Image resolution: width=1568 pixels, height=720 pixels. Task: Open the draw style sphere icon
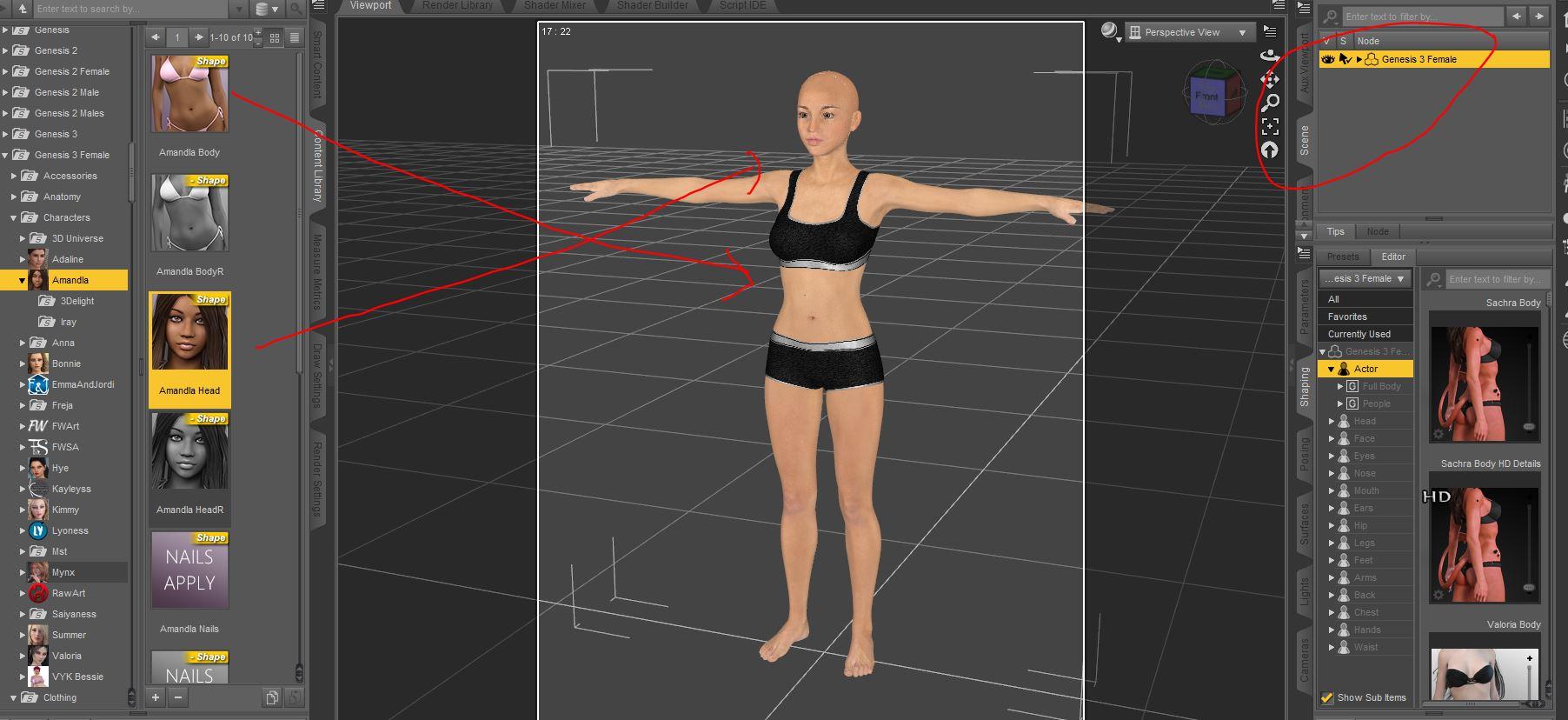click(x=1109, y=32)
